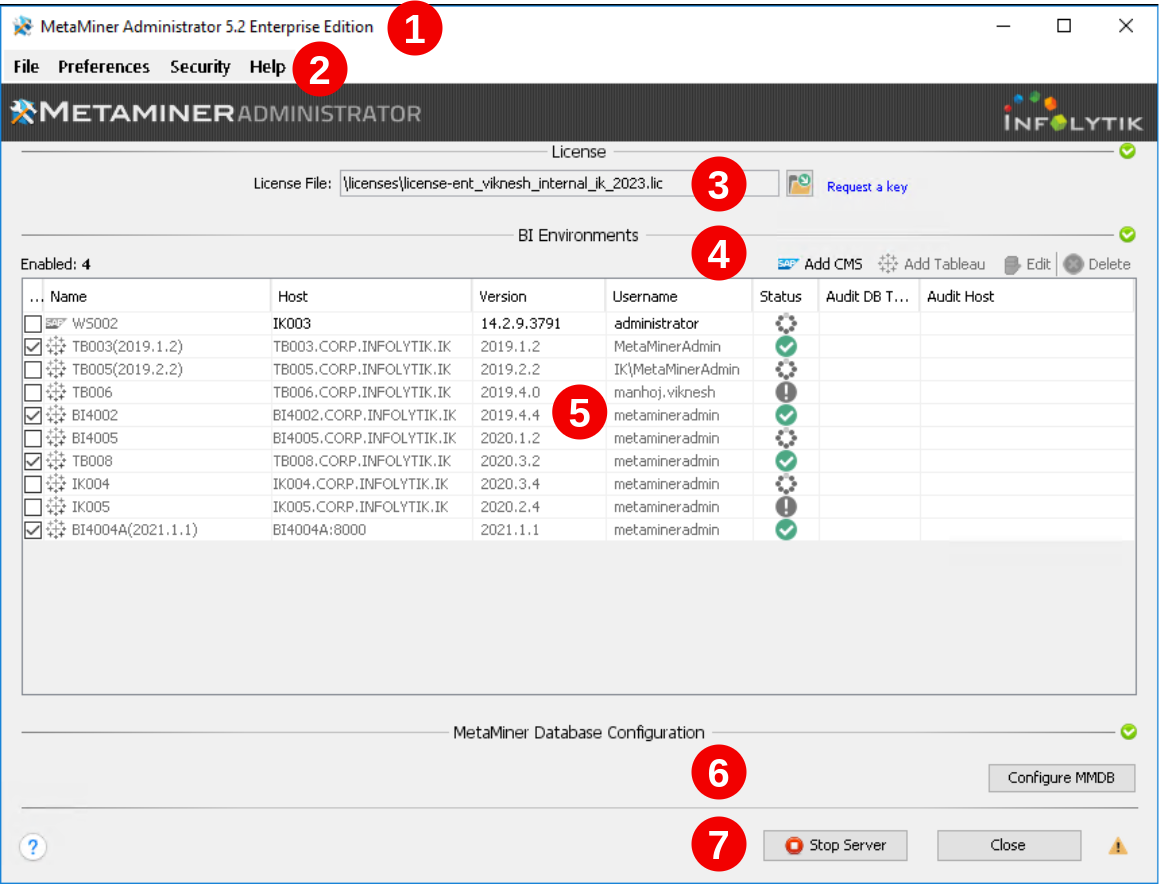Uncheck the BI4002 environment checkbox
Screen dimensions: 1160x885
point(33,415)
